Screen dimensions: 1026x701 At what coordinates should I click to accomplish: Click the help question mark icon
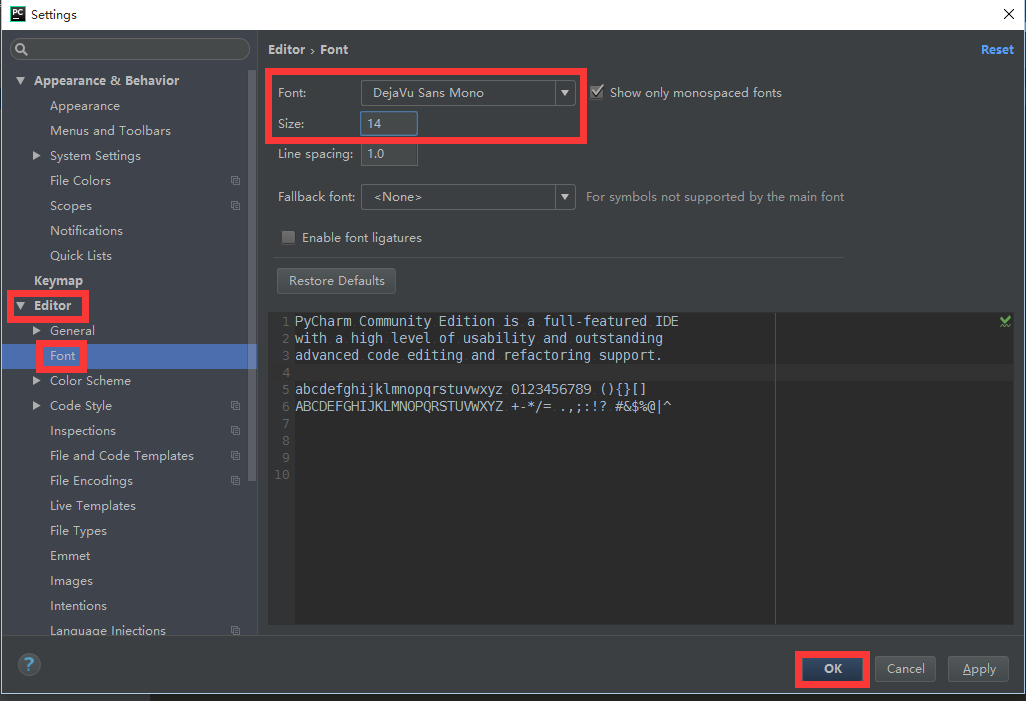tap(28, 664)
